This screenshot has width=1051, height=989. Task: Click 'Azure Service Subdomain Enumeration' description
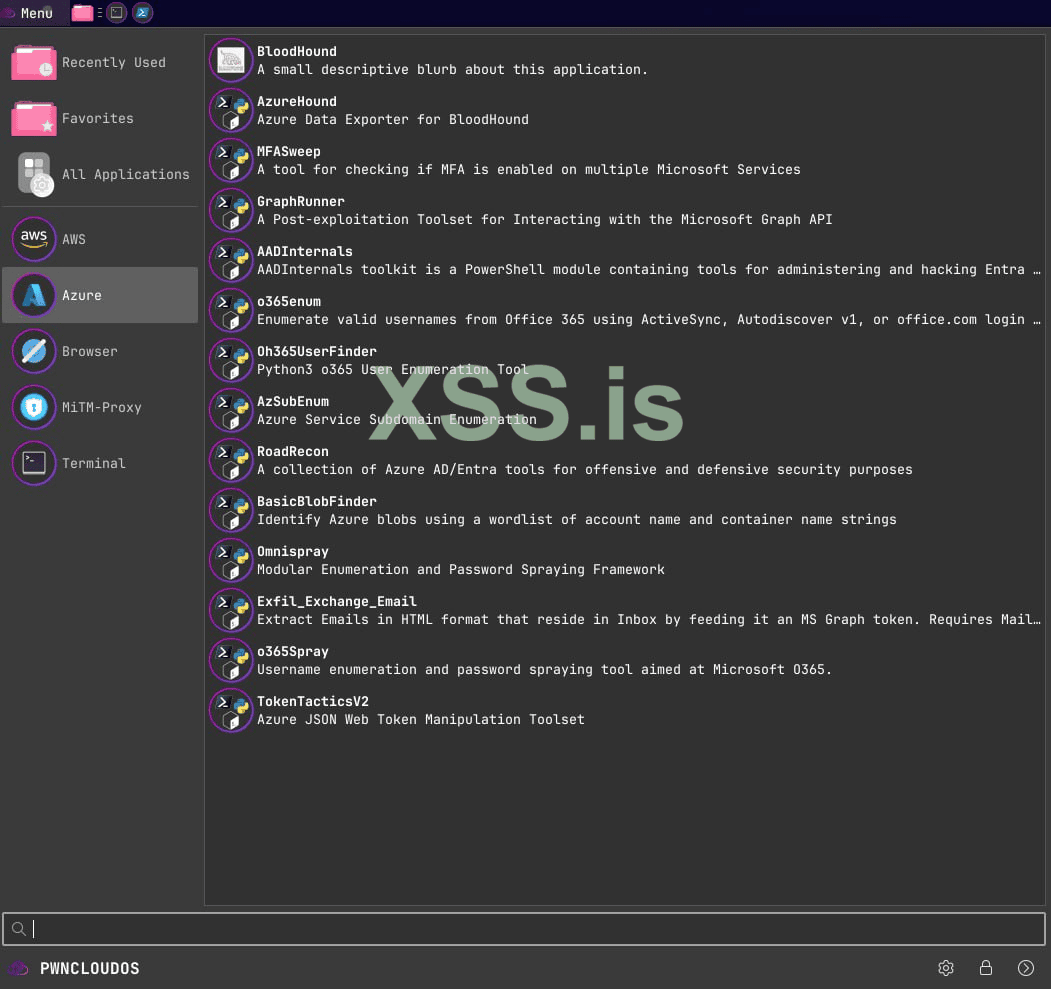tap(397, 419)
